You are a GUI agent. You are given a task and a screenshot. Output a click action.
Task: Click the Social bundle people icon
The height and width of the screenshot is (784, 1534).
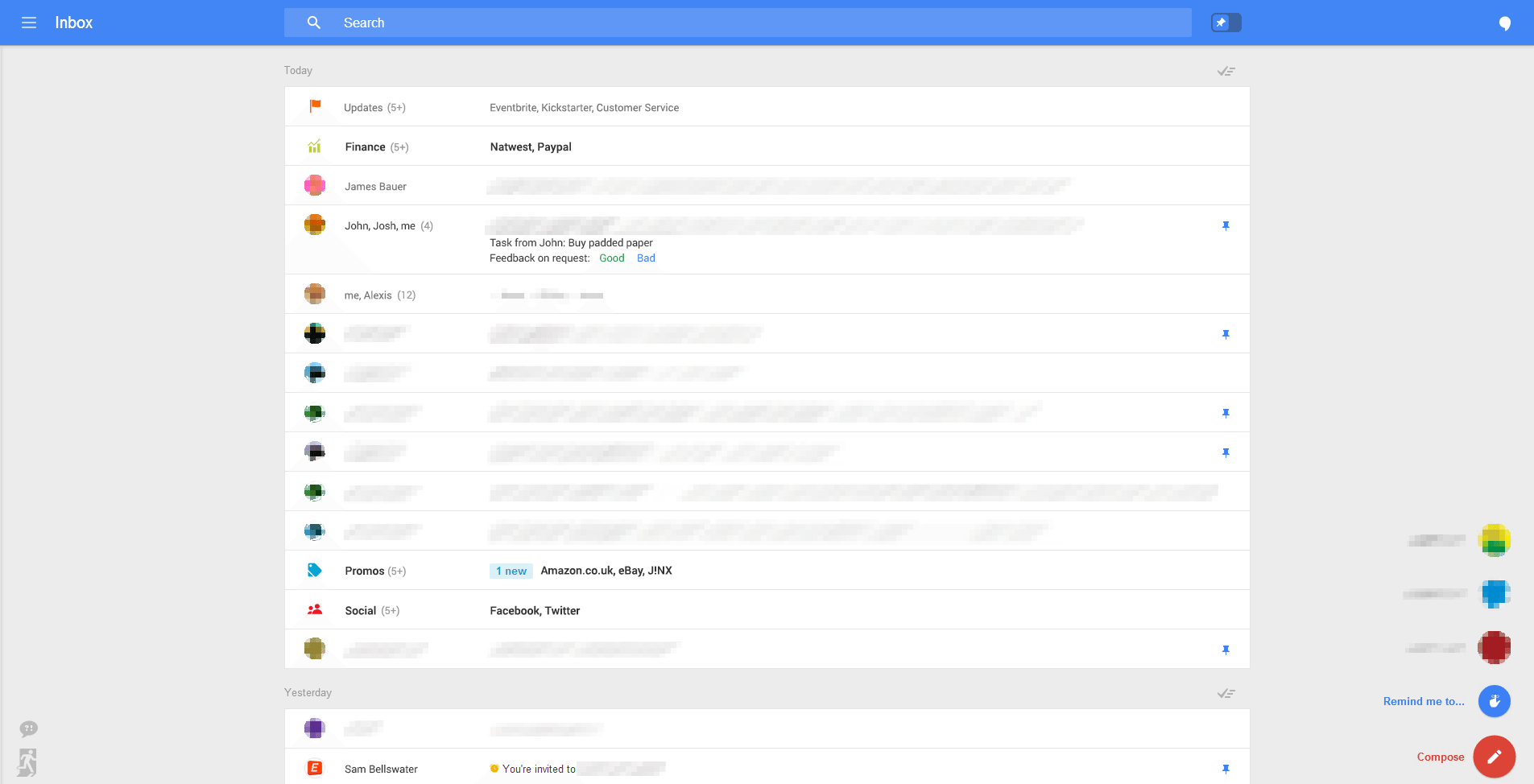coord(315,609)
